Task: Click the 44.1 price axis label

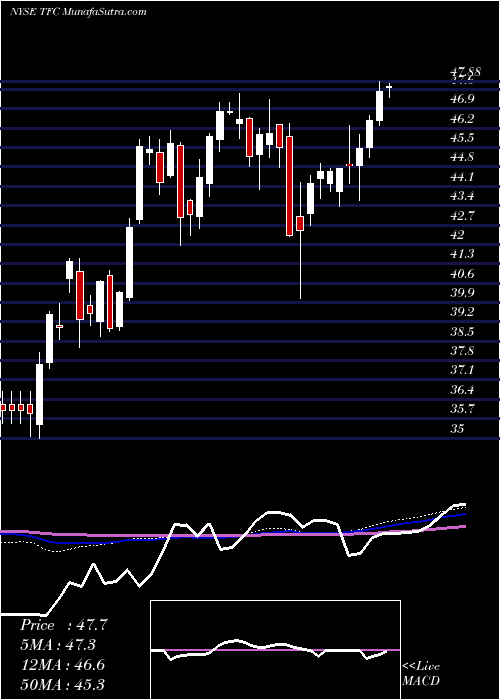Action: [x=463, y=177]
